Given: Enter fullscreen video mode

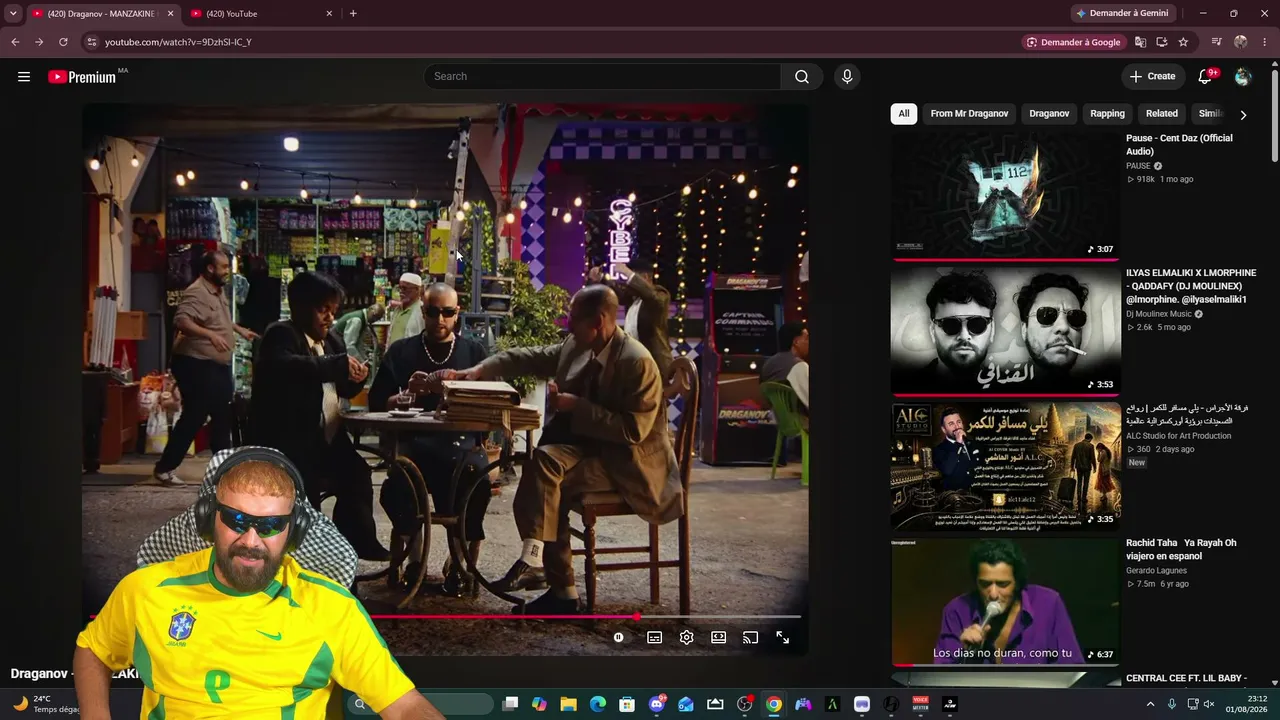Looking at the screenshot, I should click(782, 638).
